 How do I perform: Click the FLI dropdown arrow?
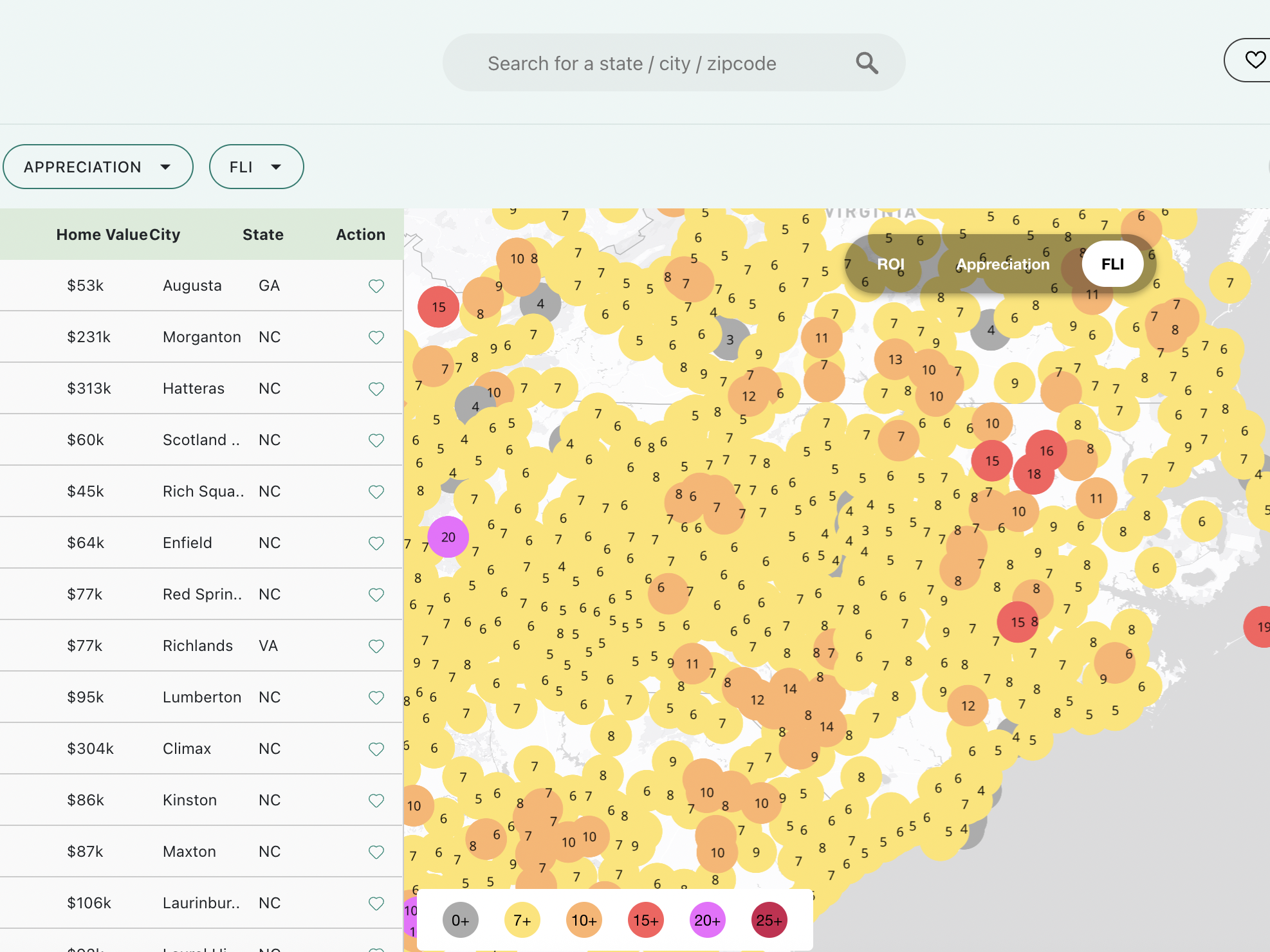pos(277,167)
